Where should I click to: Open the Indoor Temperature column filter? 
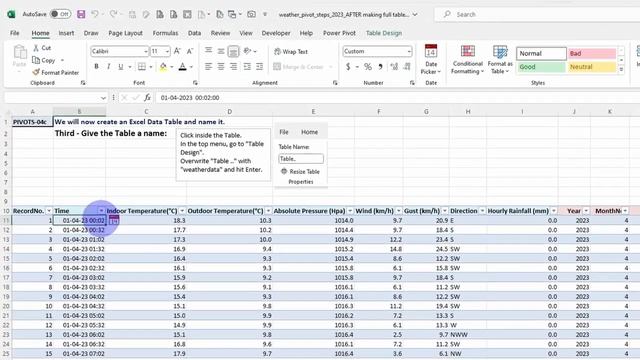tap(182, 211)
